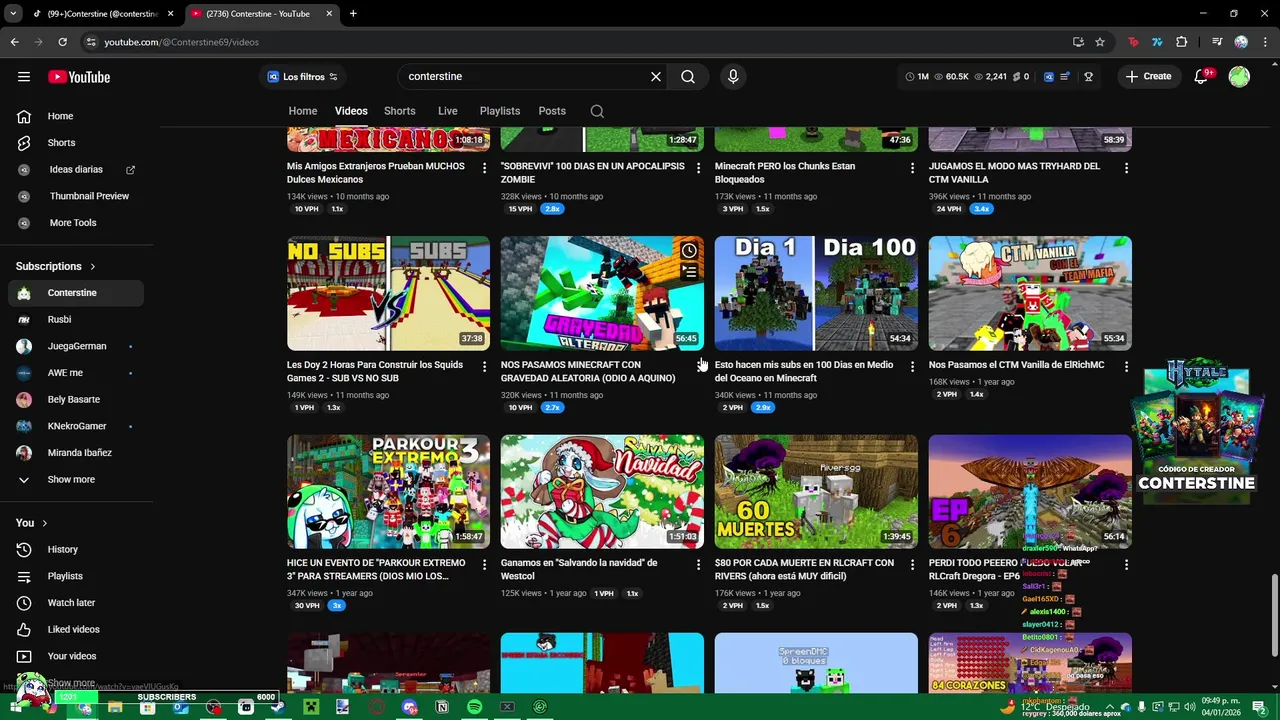Open the Playlists tab
The image size is (1280, 720).
coord(500,111)
